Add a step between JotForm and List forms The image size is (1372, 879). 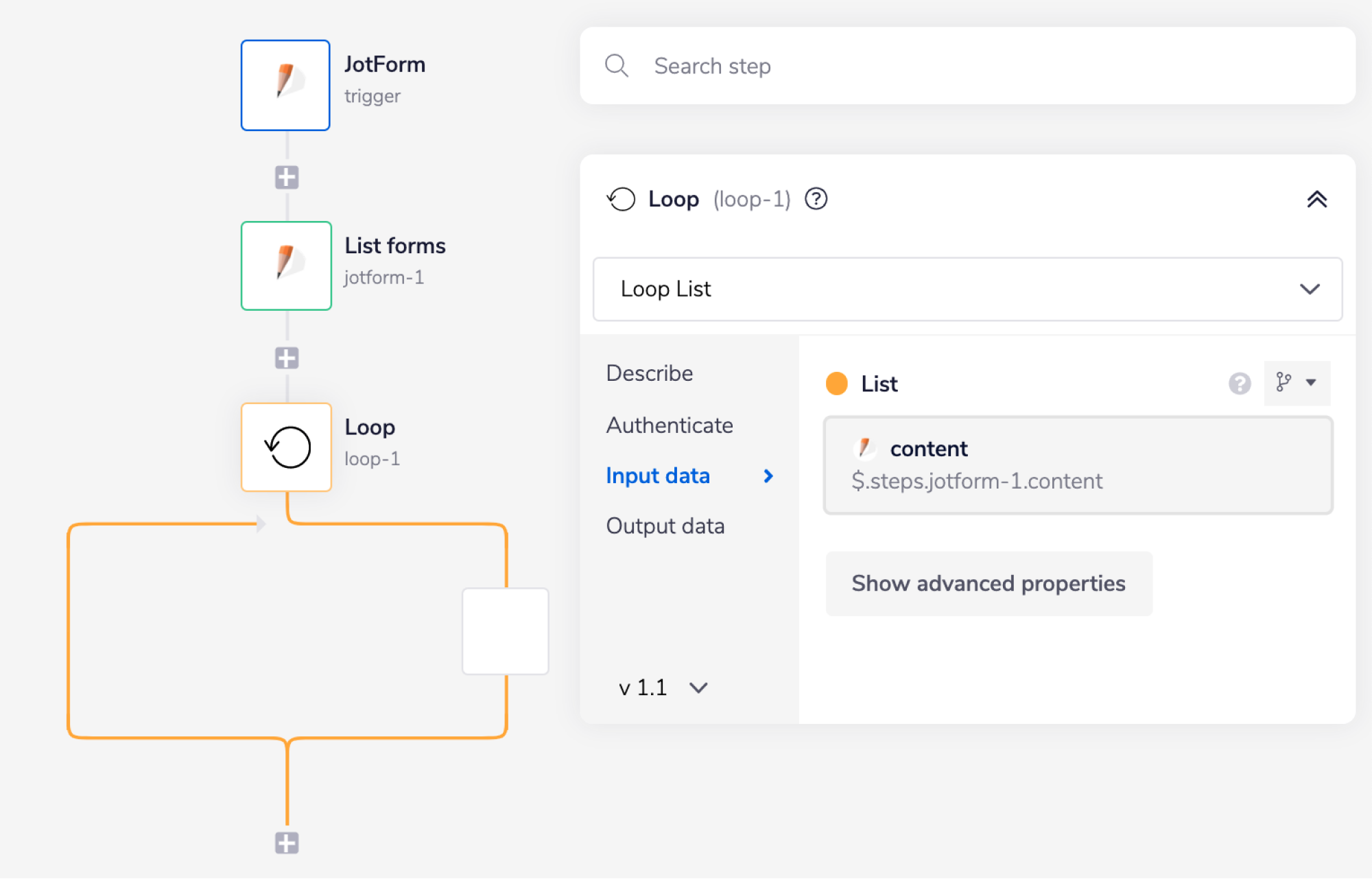click(x=286, y=177)
